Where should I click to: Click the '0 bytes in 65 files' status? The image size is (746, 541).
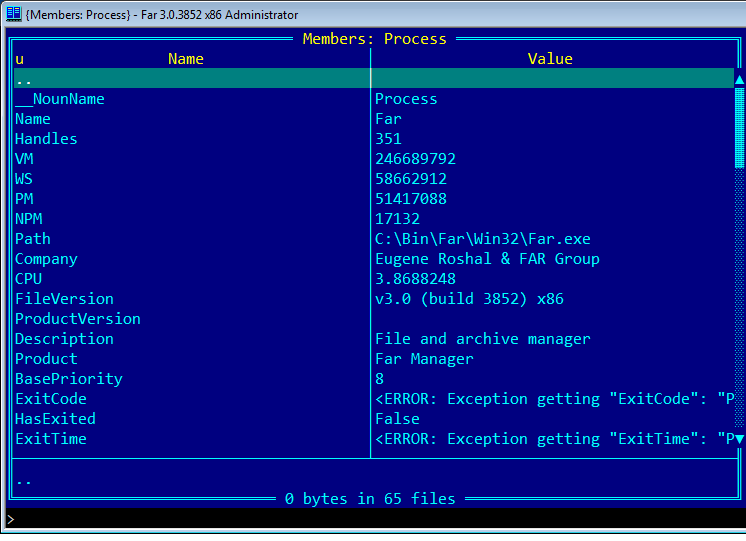370,499
